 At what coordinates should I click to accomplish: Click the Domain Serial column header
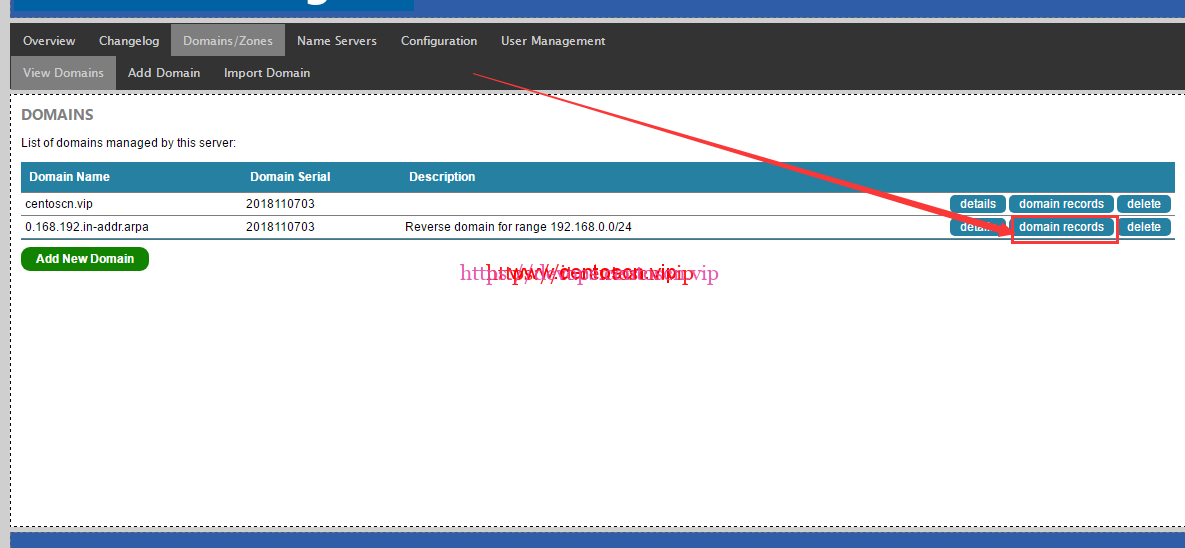(290, 177)
